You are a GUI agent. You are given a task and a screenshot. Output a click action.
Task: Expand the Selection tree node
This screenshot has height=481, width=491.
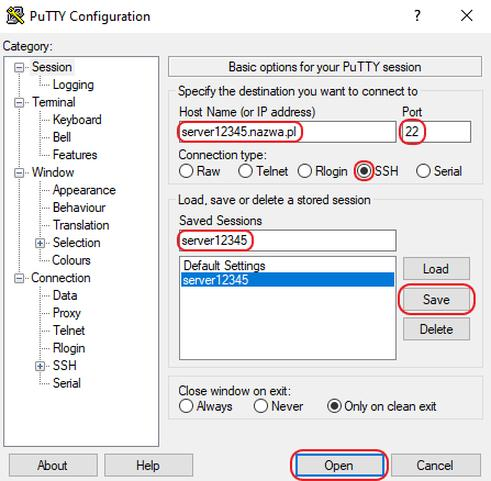(x=40, y=243)
